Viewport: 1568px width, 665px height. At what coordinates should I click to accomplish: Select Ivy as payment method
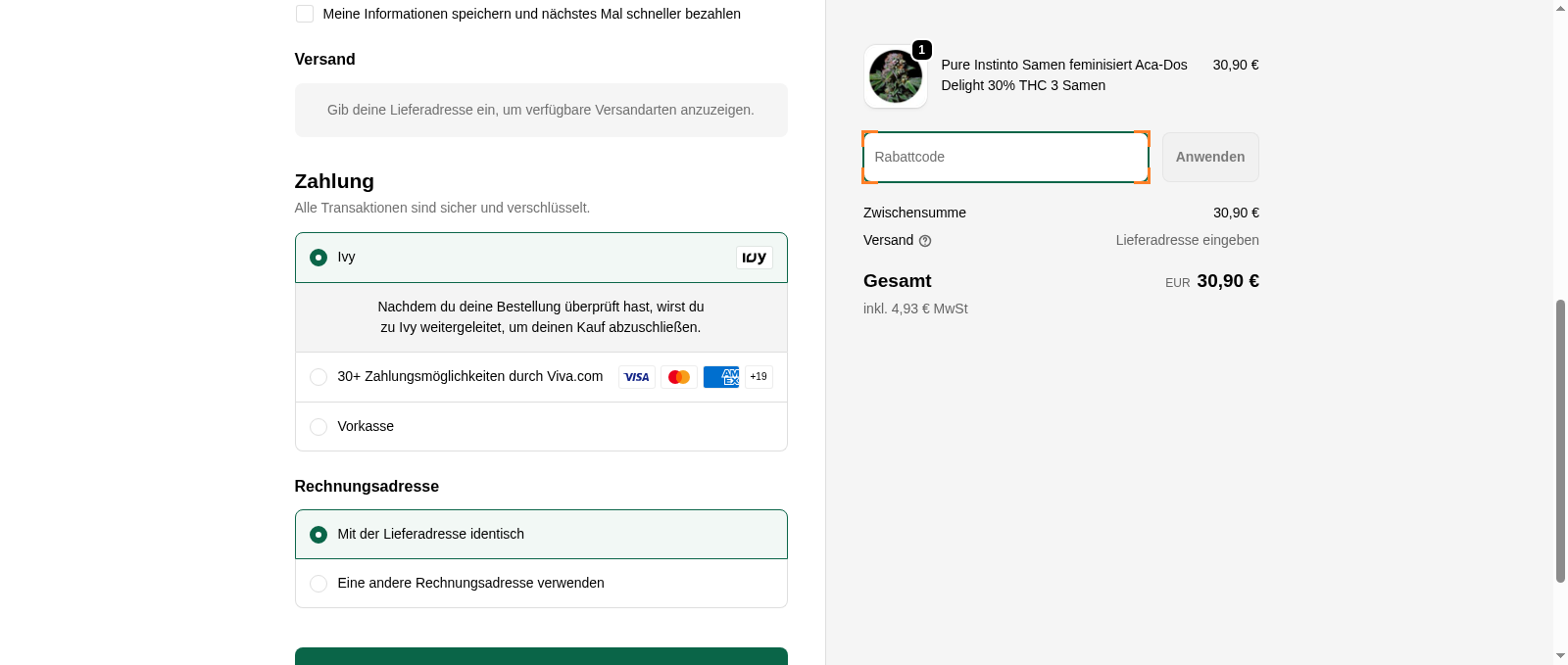318,257
